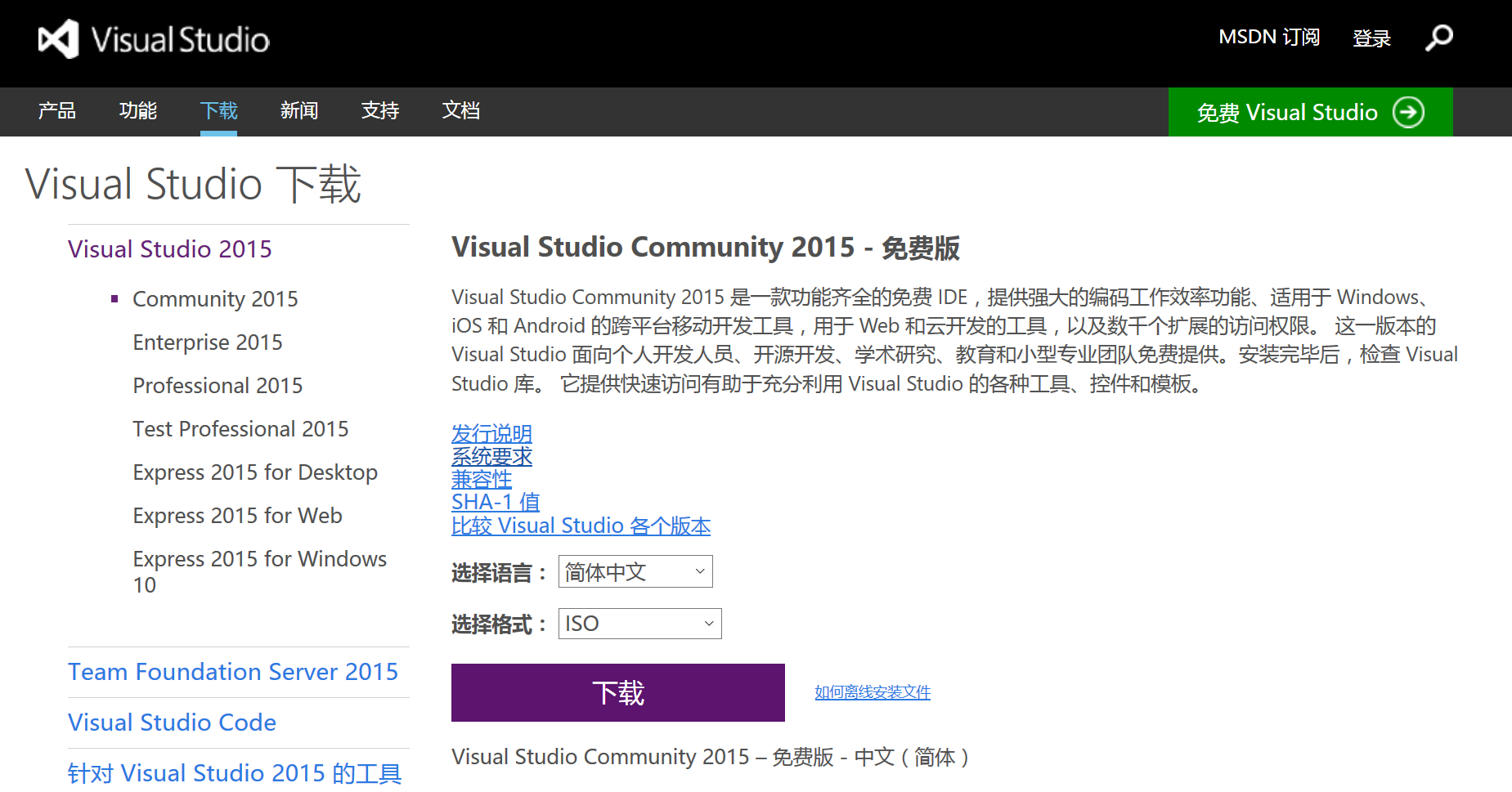1512x792 pixels.
Task: Click the arrow icon on free Visual Studio button
Action: (1408, 112)
